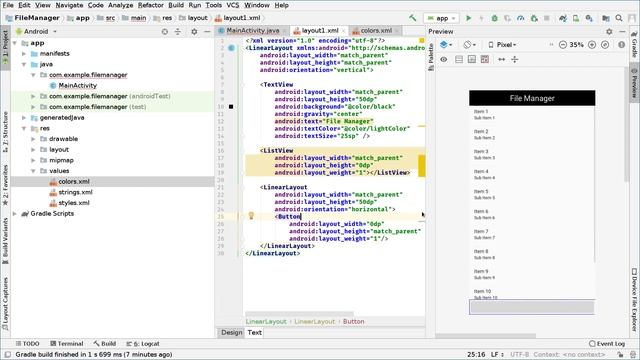Click the yellow warning stripe at top of editor
Image resolution: width=640 pixels, height=360 pixels.
(422, 40)
